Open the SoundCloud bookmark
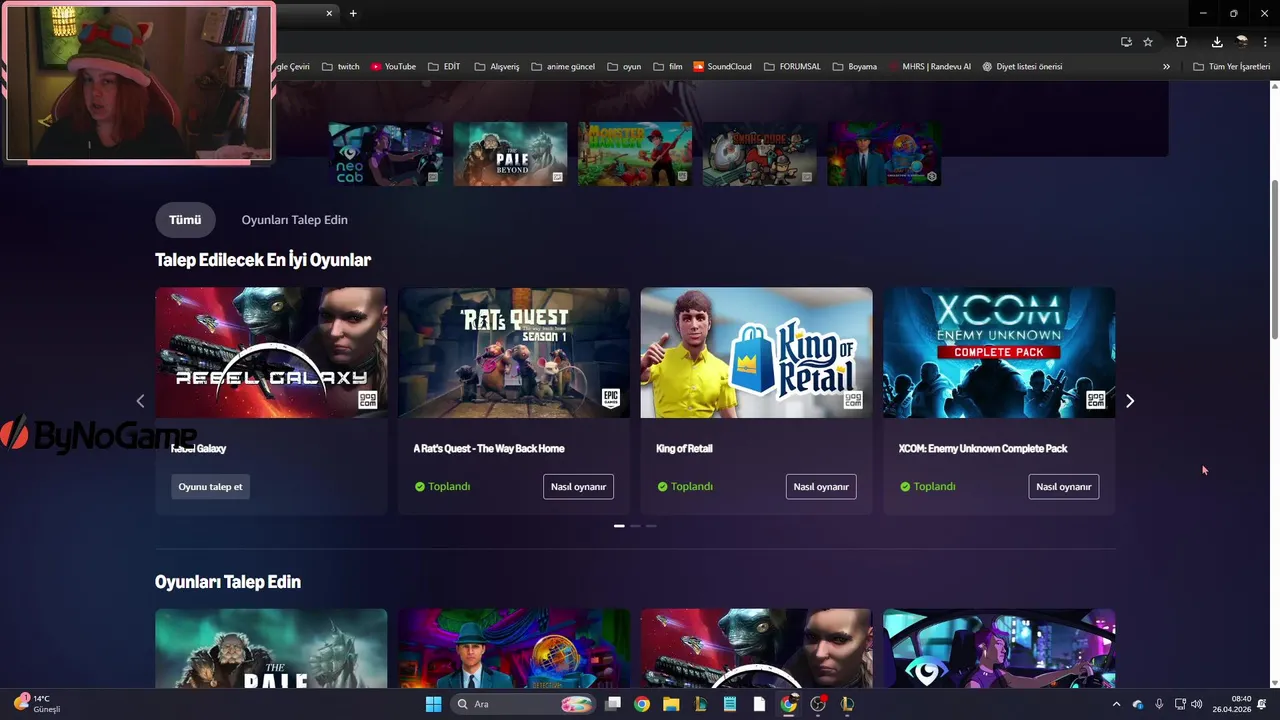The height and width of the screenshot is (720, 1280). click(x=722, y=67)
